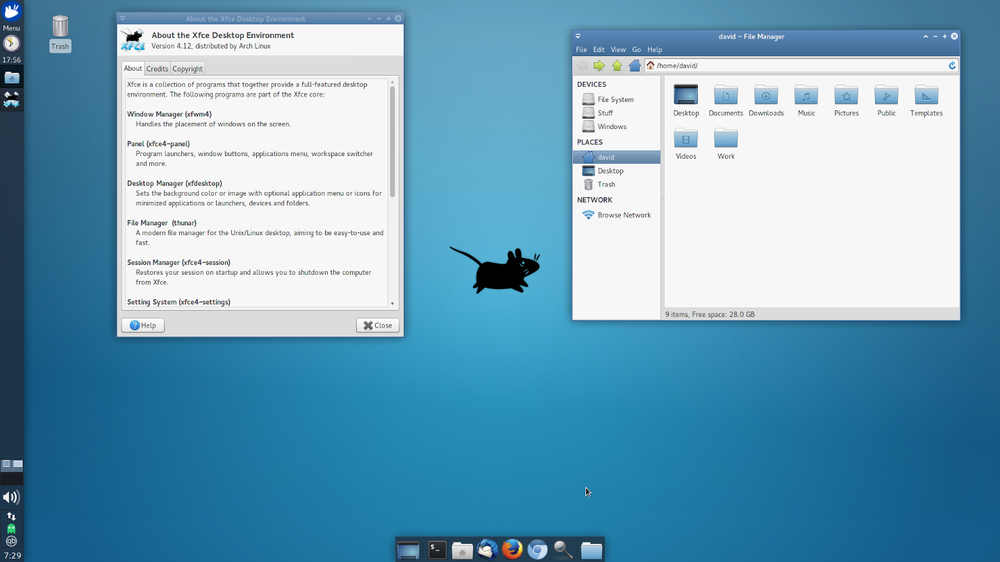The height and width of the screenshot is (562, 1000).
Task: Click the status bar text "9 items, Free space: 28.0 GB"
Action: coord(710,314)
